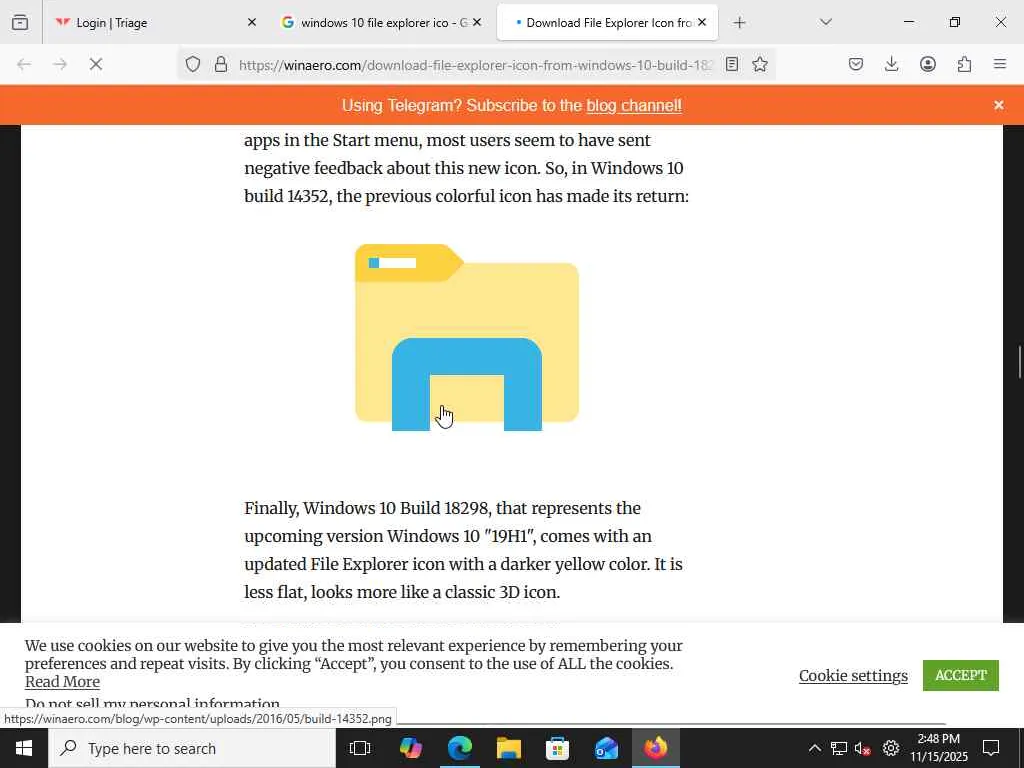
Task: Launch Copilot from taskbar
Action: 410,748
